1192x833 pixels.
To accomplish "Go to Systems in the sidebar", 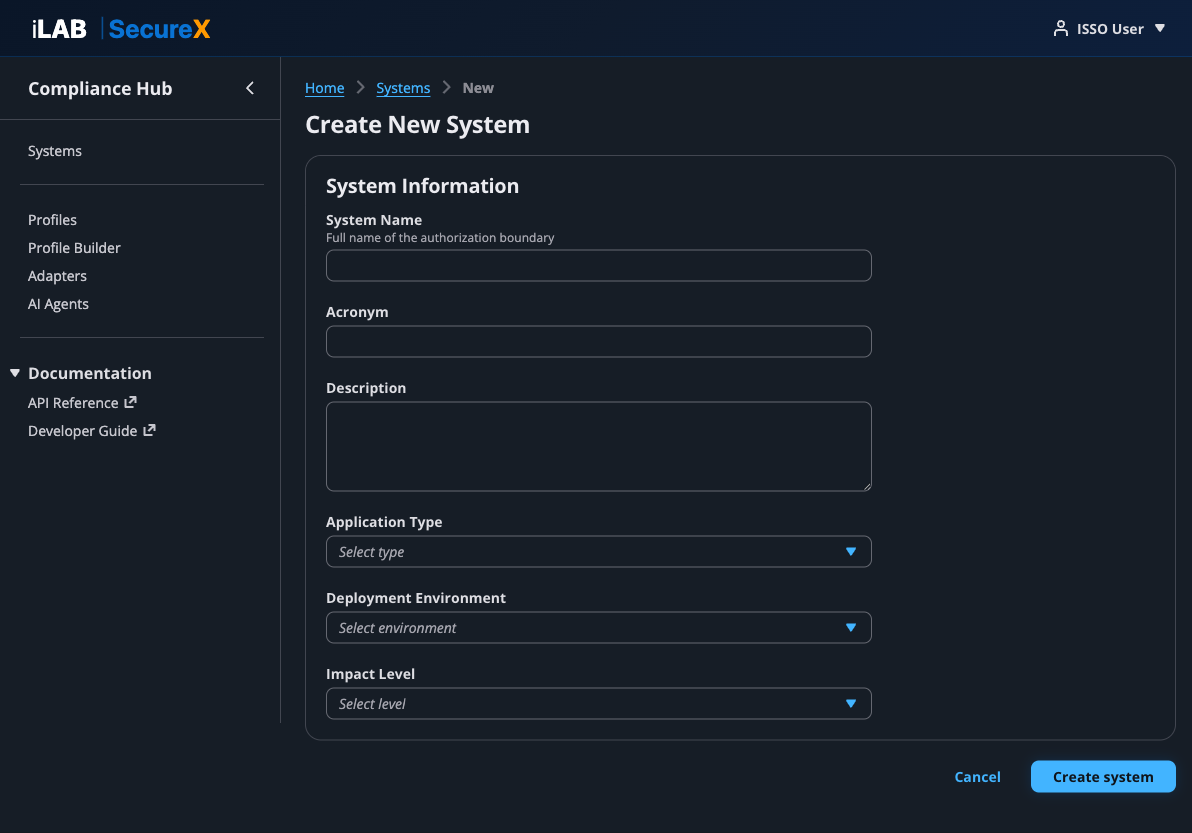I will pyautogui.click(x=55, y=151).
